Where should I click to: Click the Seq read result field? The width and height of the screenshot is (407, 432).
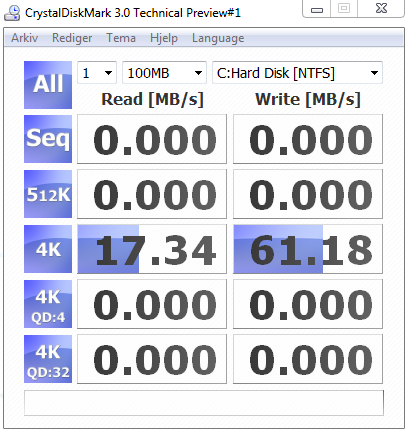(152, 139)
